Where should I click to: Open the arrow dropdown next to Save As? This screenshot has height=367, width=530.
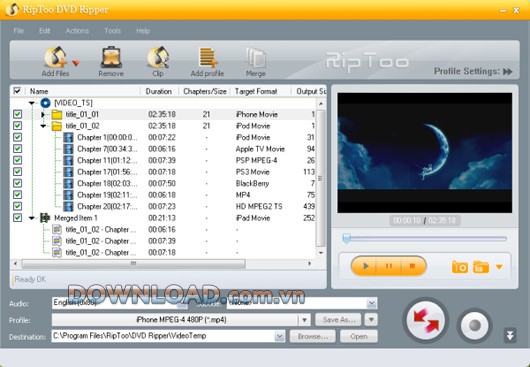point(371,320)
